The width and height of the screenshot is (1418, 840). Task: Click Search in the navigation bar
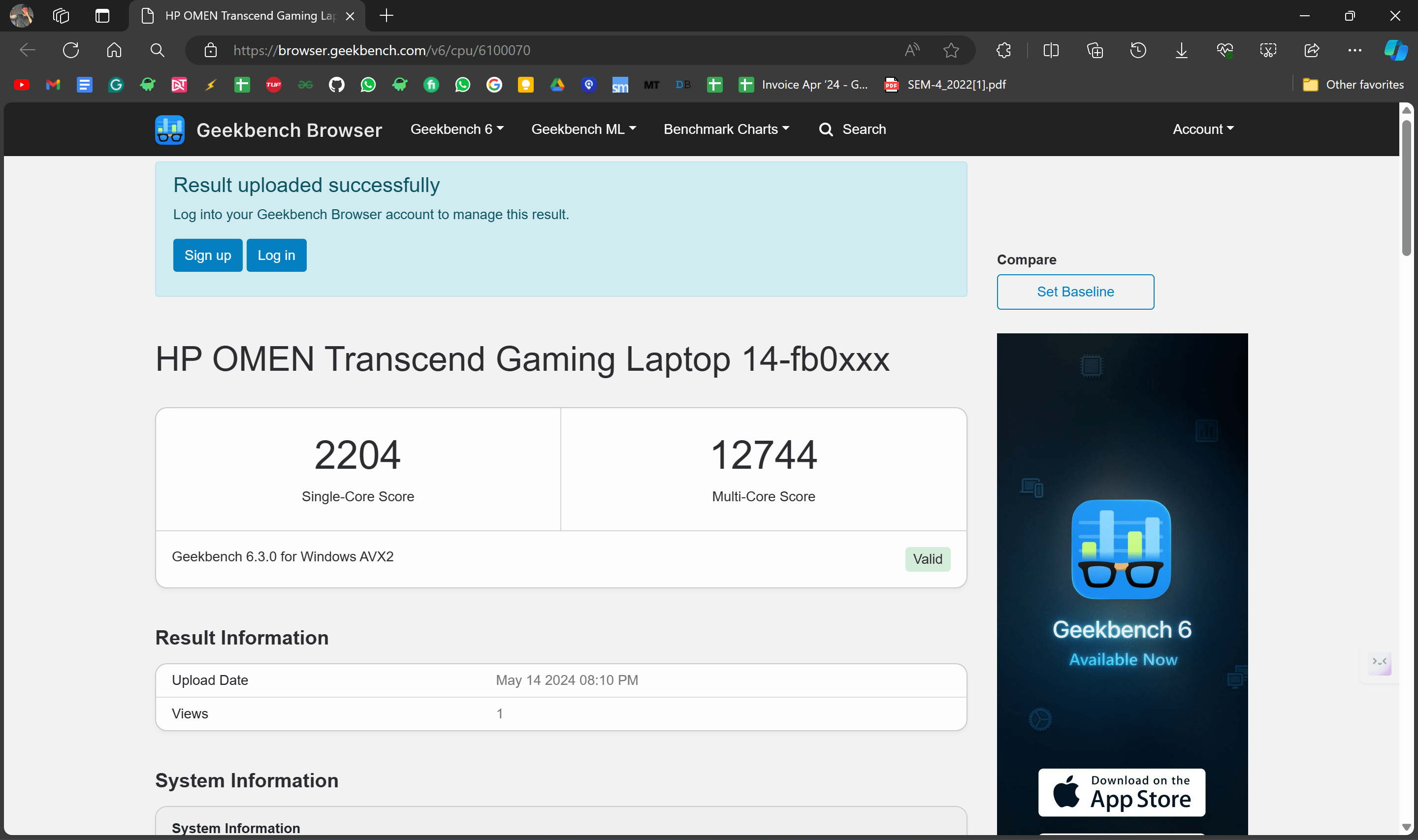tap(853, 129)
